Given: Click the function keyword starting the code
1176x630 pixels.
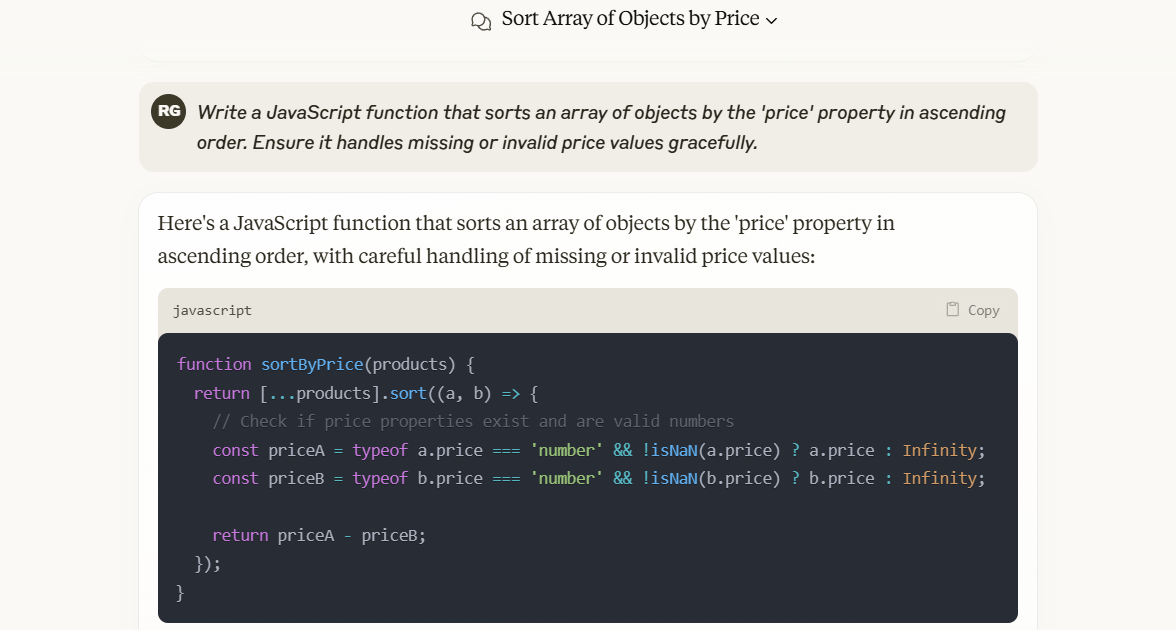Looking at the screenshot, I should 214,364.
